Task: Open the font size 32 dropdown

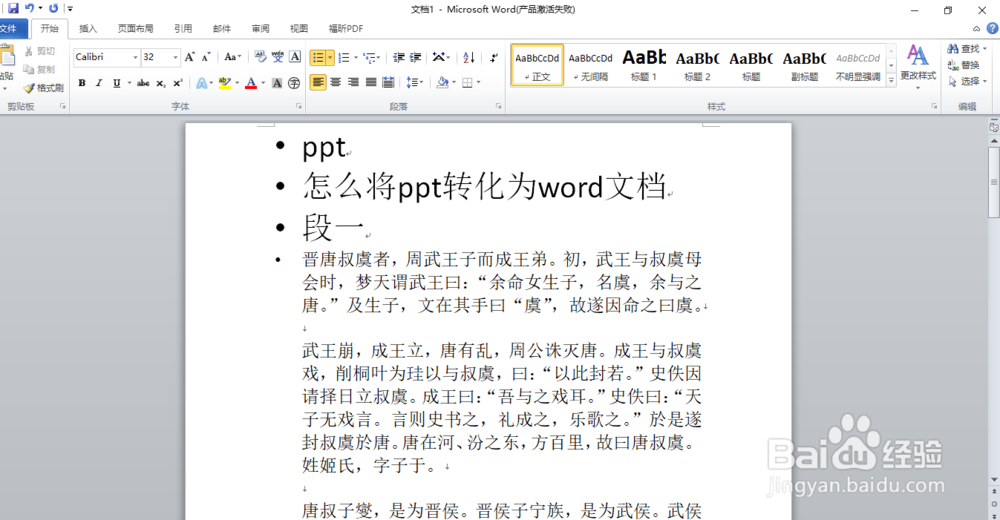Action: 176,57
